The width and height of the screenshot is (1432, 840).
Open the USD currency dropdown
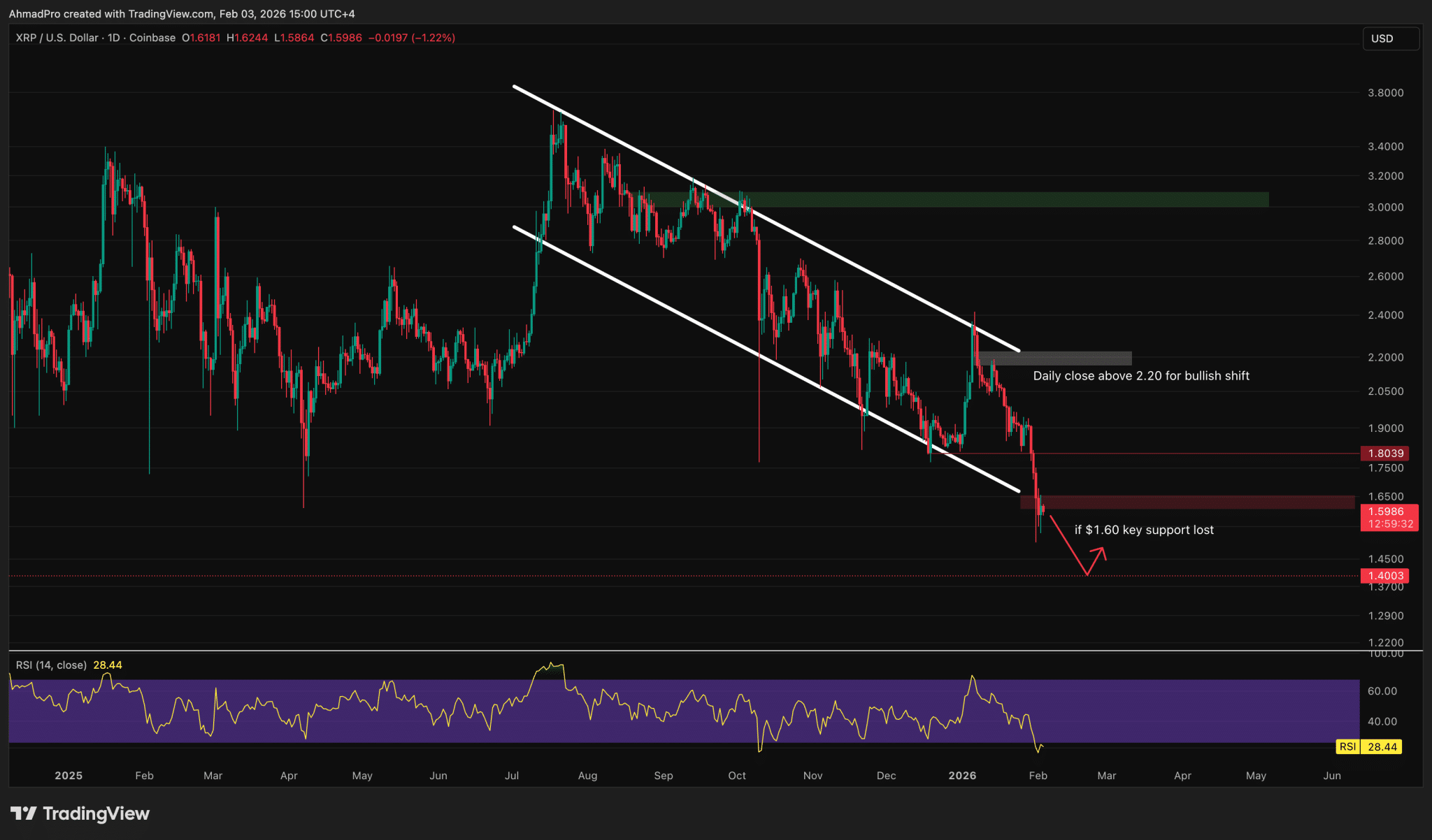(x=1390, y=38)
